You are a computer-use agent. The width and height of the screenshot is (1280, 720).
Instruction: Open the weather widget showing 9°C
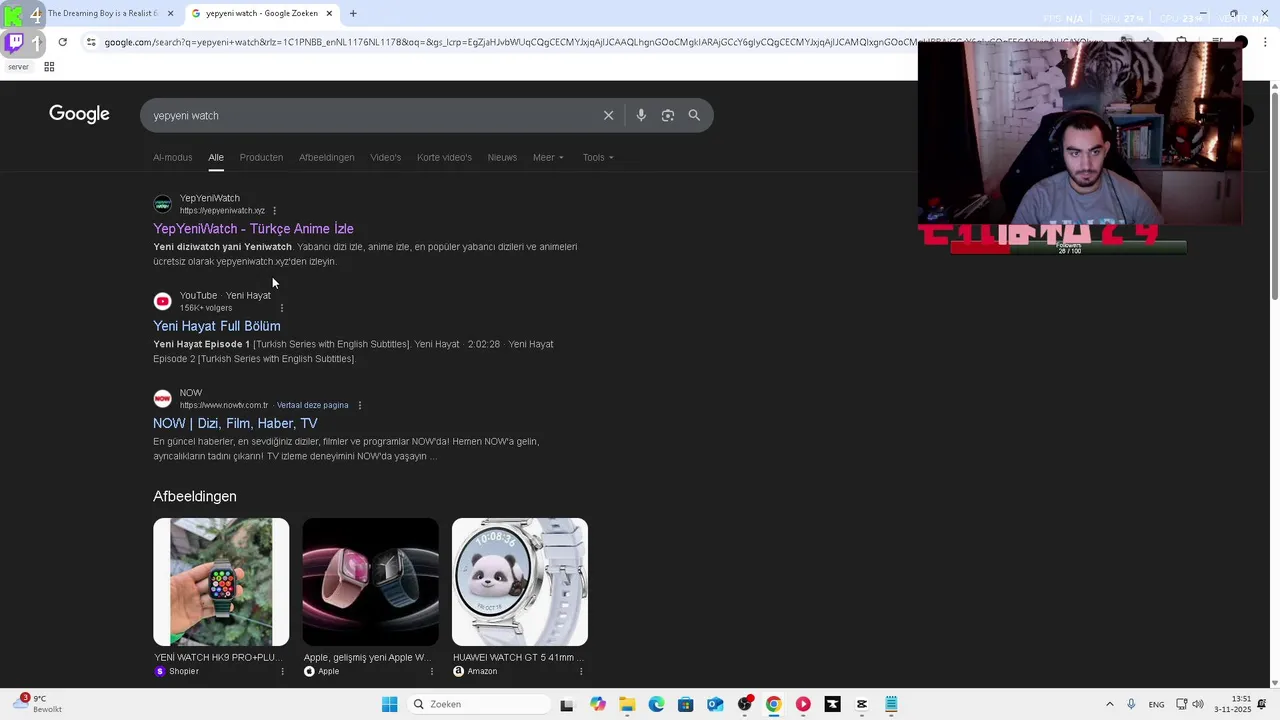(36, 704)
